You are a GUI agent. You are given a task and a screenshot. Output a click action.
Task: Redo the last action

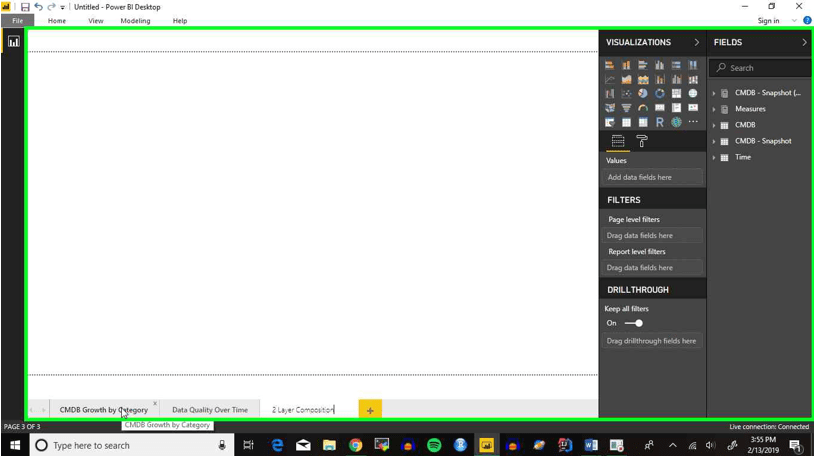(51, 7)
